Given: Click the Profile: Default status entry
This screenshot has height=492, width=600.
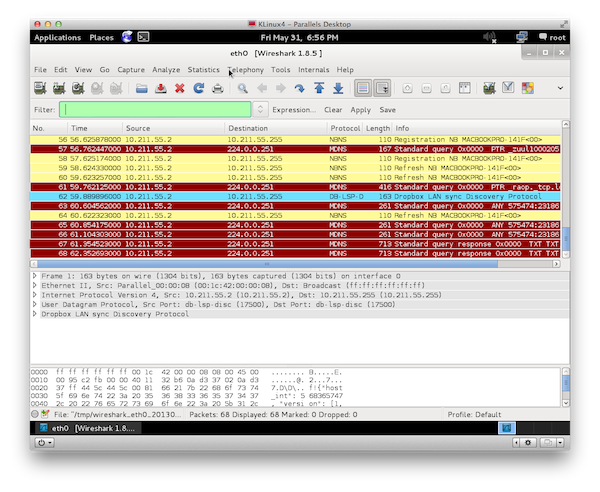Looking at the screenshot, I should (x=474, y=414).
